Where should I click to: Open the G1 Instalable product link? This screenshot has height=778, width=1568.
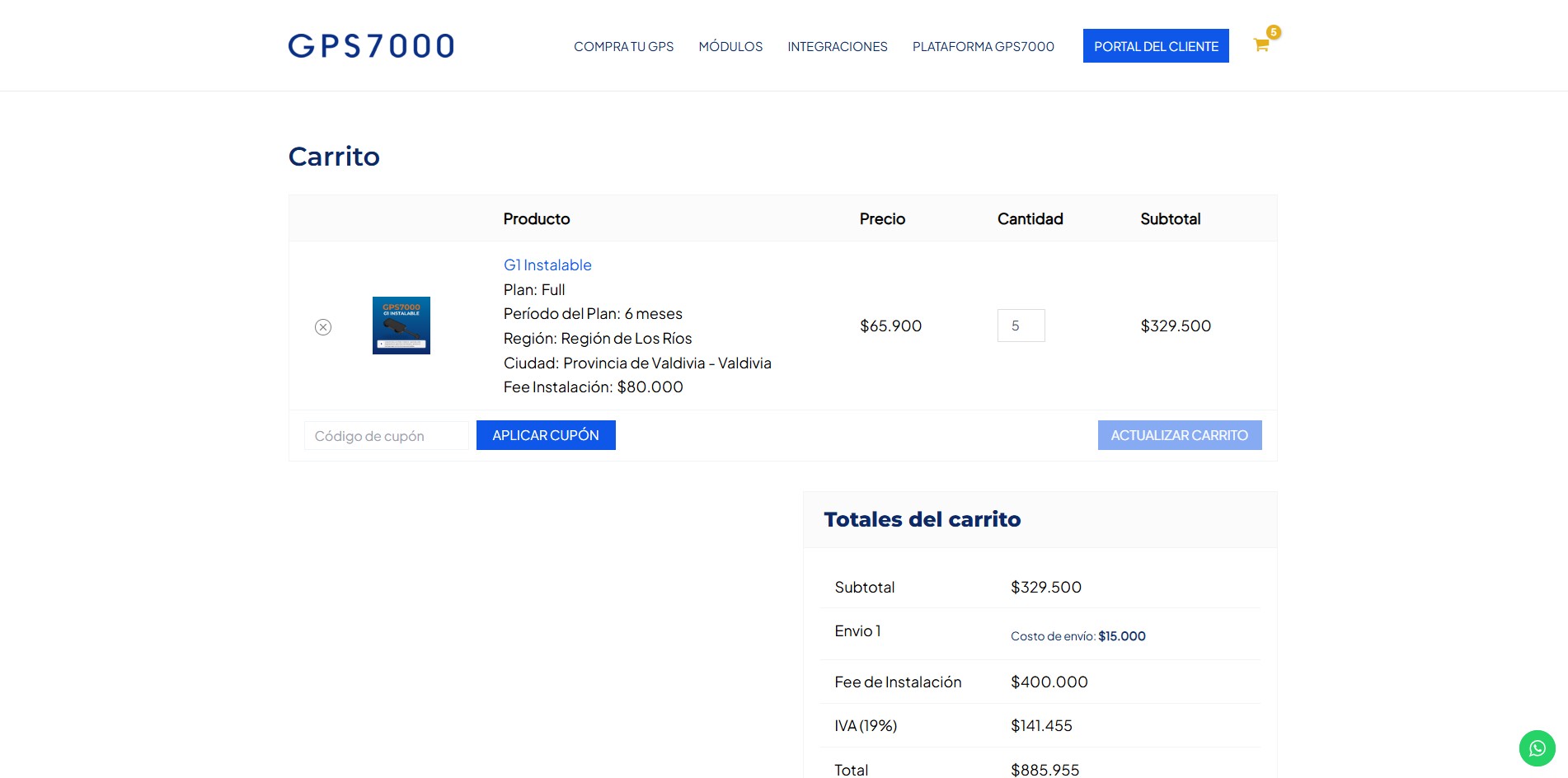coord(547,265)
